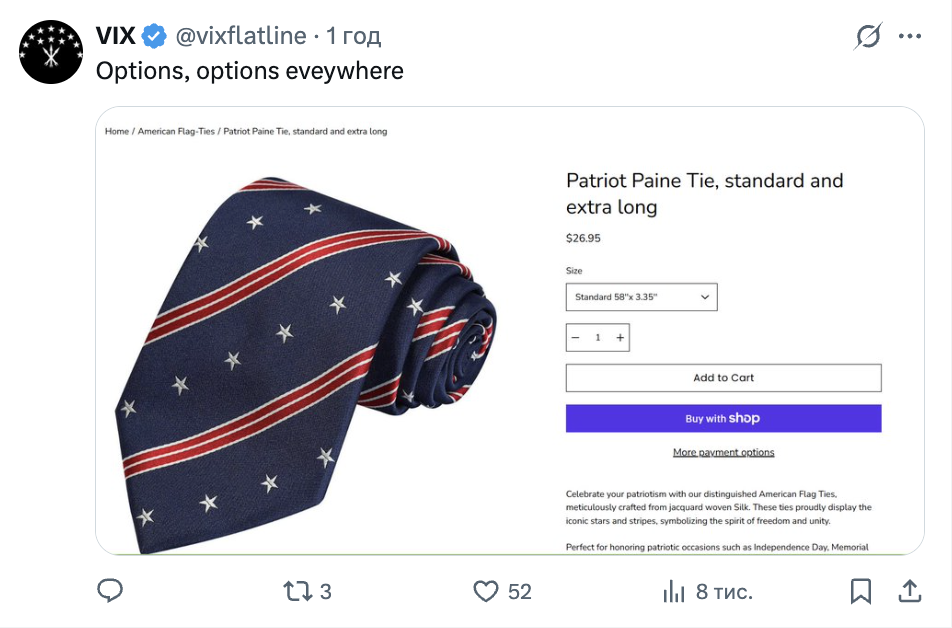Click the Add to Cart button
The width and height of the screenshot is (952, 628).
click(x=723, y=378)
